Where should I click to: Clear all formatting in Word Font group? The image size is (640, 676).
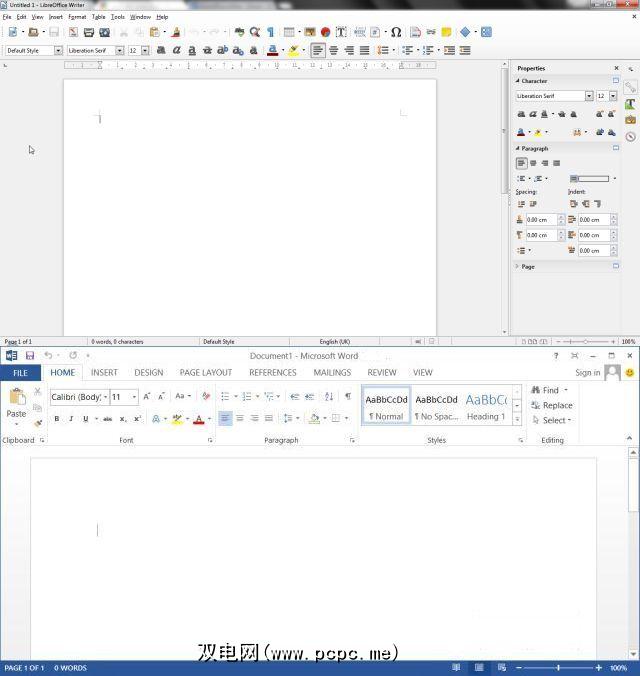click(206, 396)
